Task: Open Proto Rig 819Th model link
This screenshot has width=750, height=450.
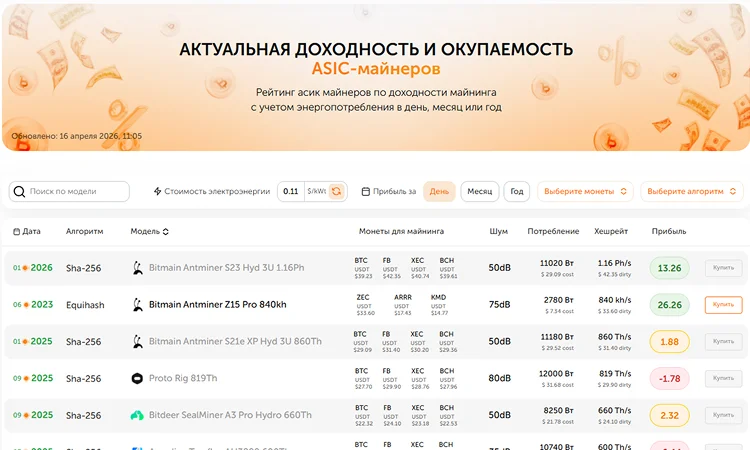Action: [x=183, y=378]
